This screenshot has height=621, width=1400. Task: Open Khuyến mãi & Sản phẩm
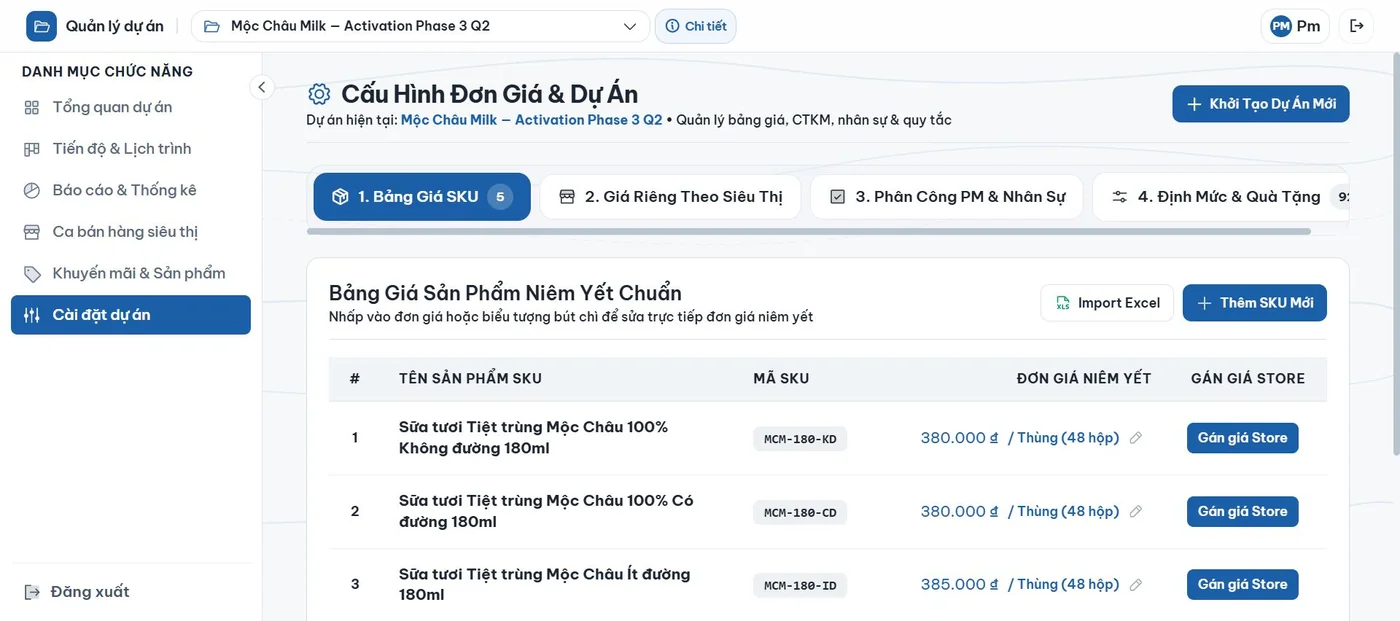(x=131, y=273)
